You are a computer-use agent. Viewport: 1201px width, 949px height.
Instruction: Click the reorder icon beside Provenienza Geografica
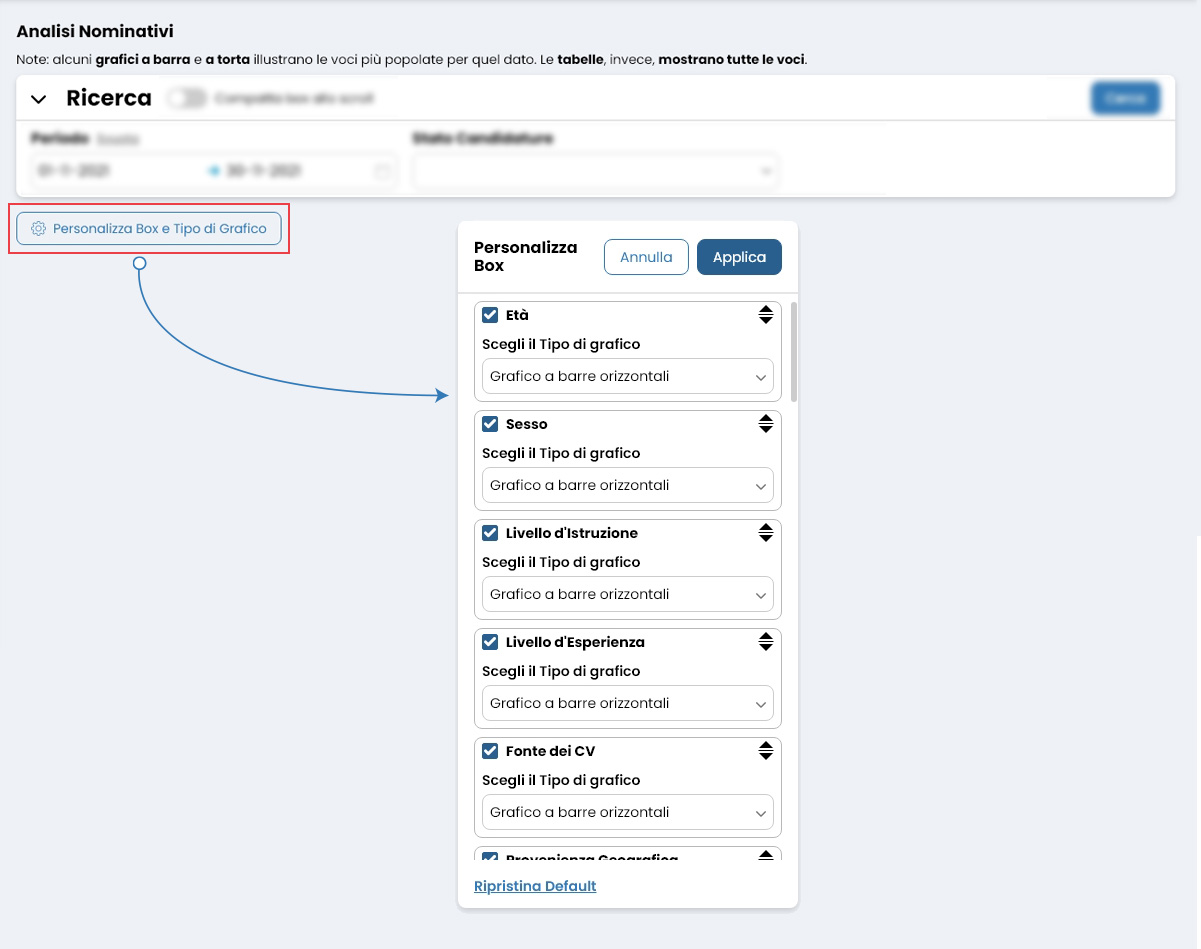pos(766,858)
